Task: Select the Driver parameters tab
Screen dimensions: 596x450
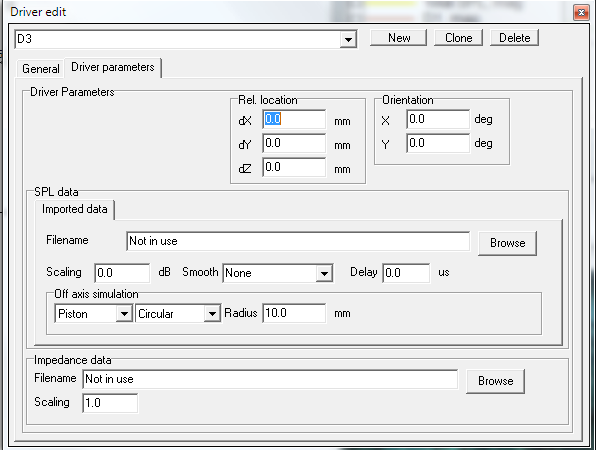Action: [113, 67]
